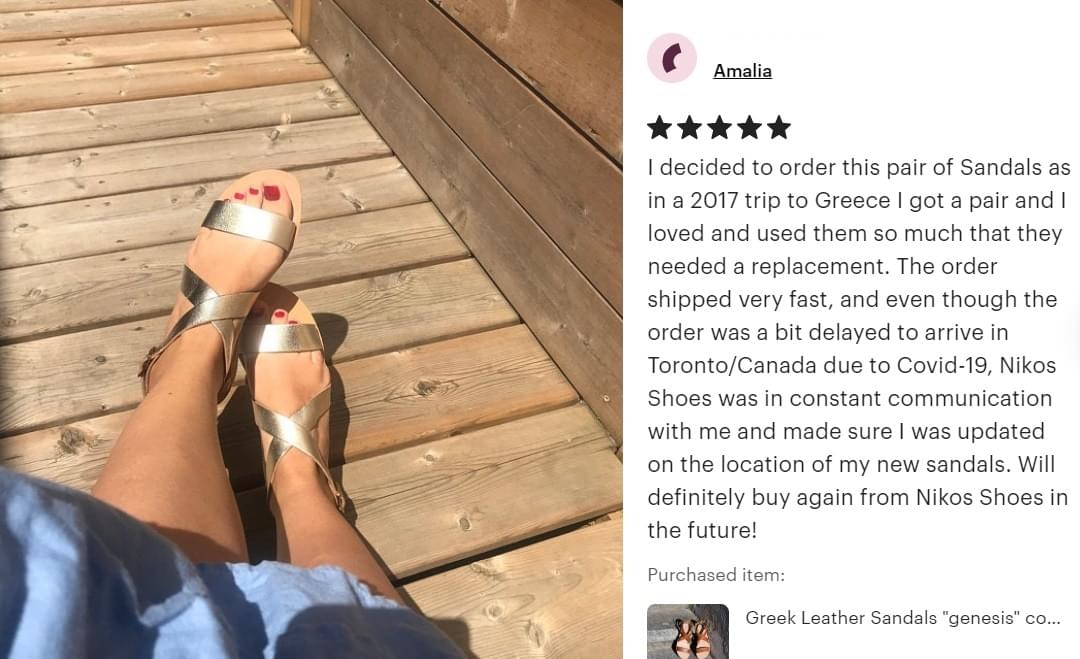This screenshot has width=1080, height=659.
Task: Select the third rating star
Action: pyautogui.click(x=720, y=127)
